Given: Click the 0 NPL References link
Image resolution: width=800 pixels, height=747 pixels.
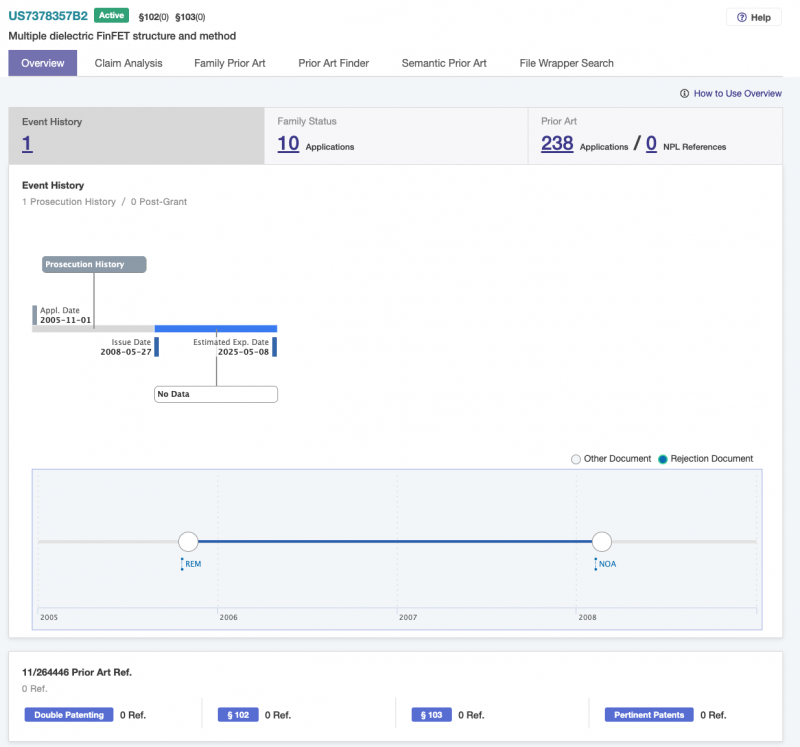Looking at the screenshot, I should tap(652, 143).
